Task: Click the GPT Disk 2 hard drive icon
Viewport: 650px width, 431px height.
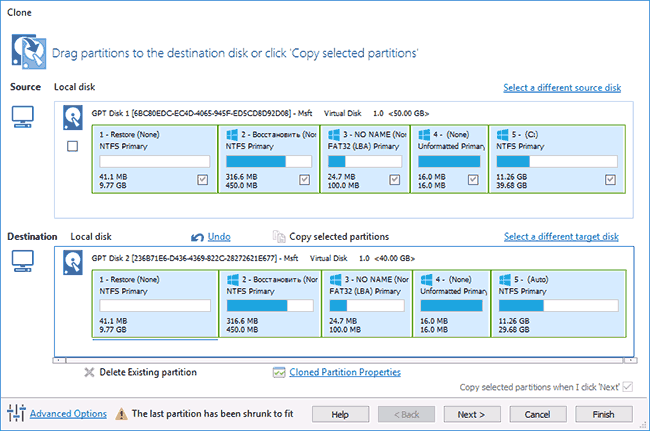Action: coord(73,262)
